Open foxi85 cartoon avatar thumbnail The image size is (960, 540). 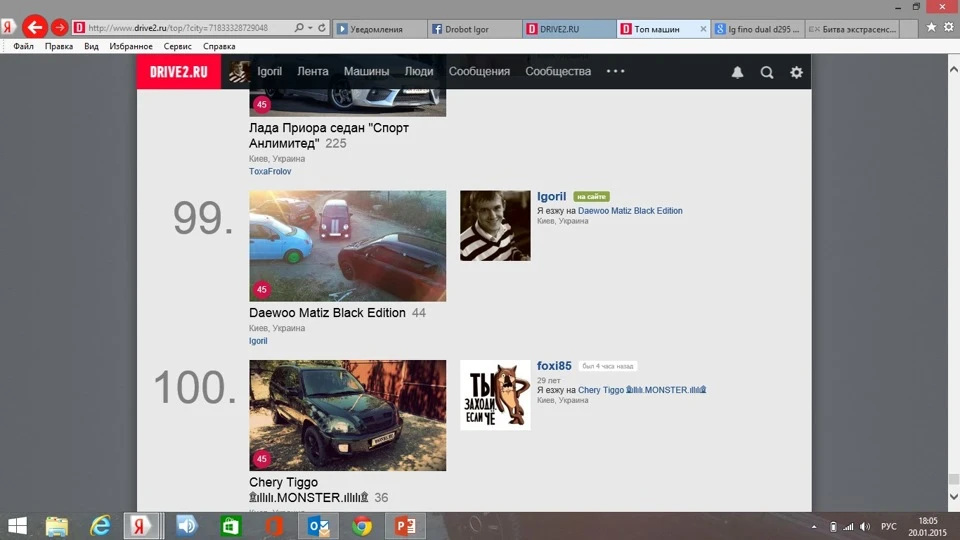(x=495, y=395)
